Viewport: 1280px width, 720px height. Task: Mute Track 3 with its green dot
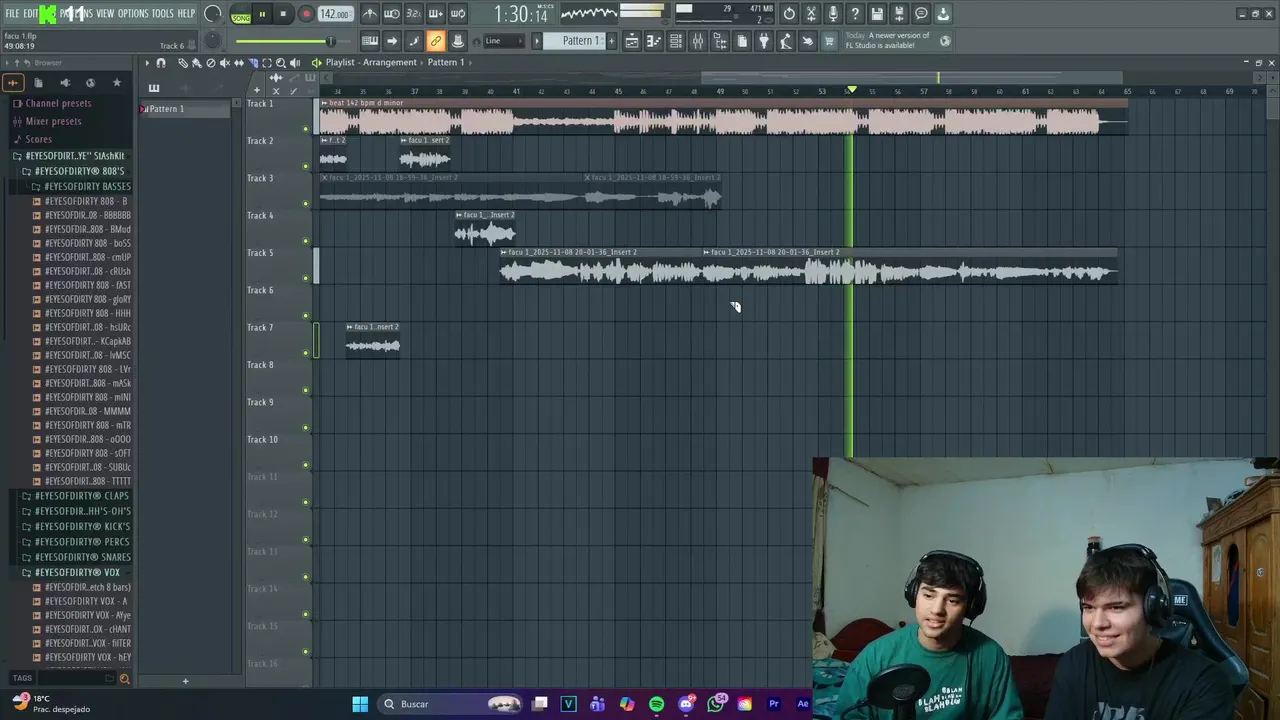(306, 204)
